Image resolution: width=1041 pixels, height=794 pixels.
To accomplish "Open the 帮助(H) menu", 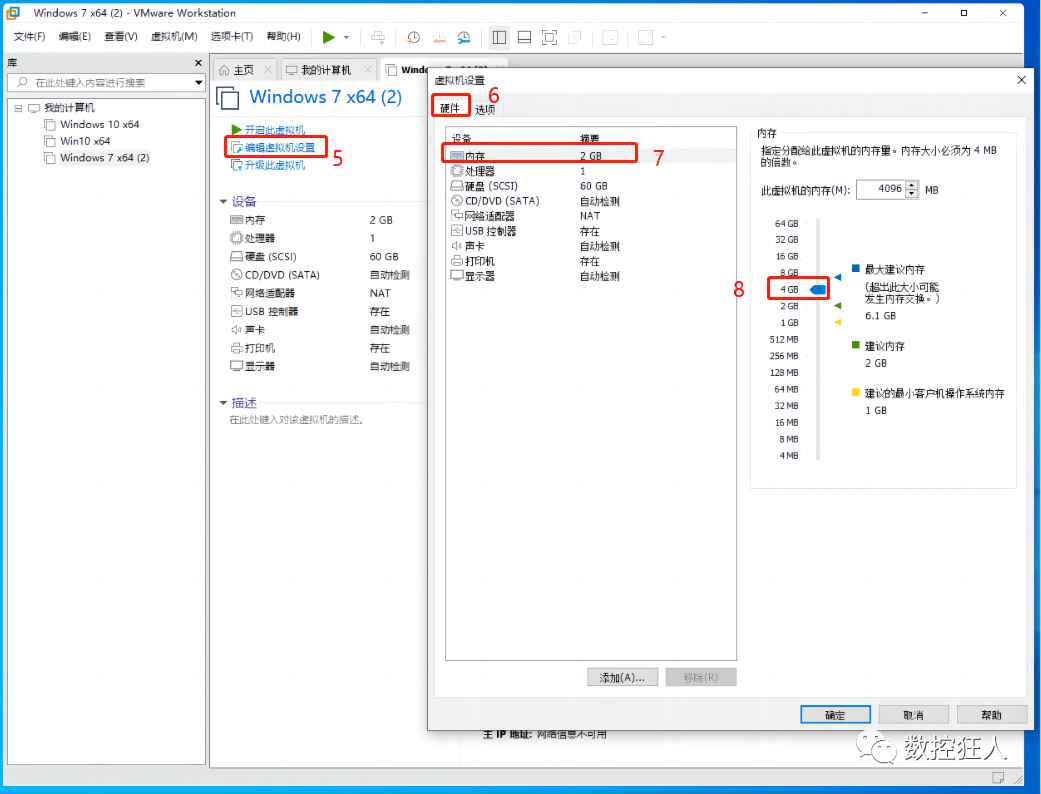I will pyautogui.click(x=283, y=37).
